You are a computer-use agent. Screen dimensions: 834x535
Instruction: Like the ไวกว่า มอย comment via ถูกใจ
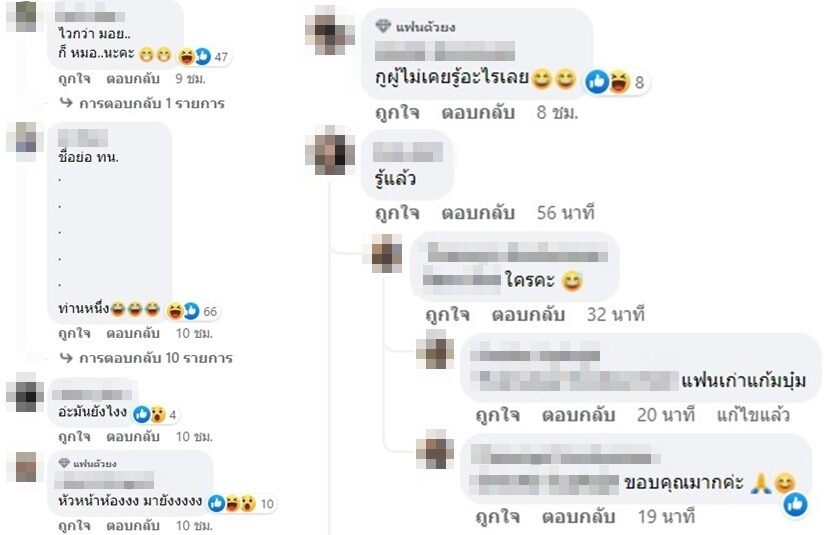point(74,79)
